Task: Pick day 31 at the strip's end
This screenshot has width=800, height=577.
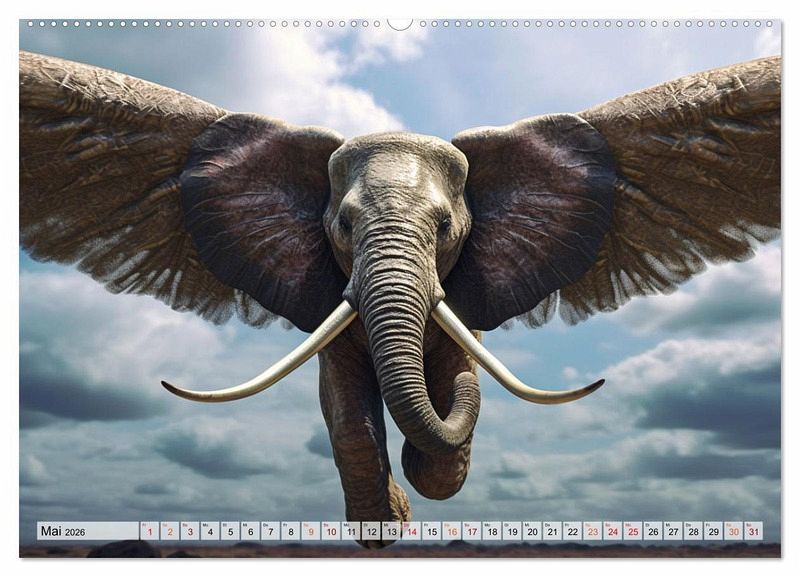Action: click(753, 531)
